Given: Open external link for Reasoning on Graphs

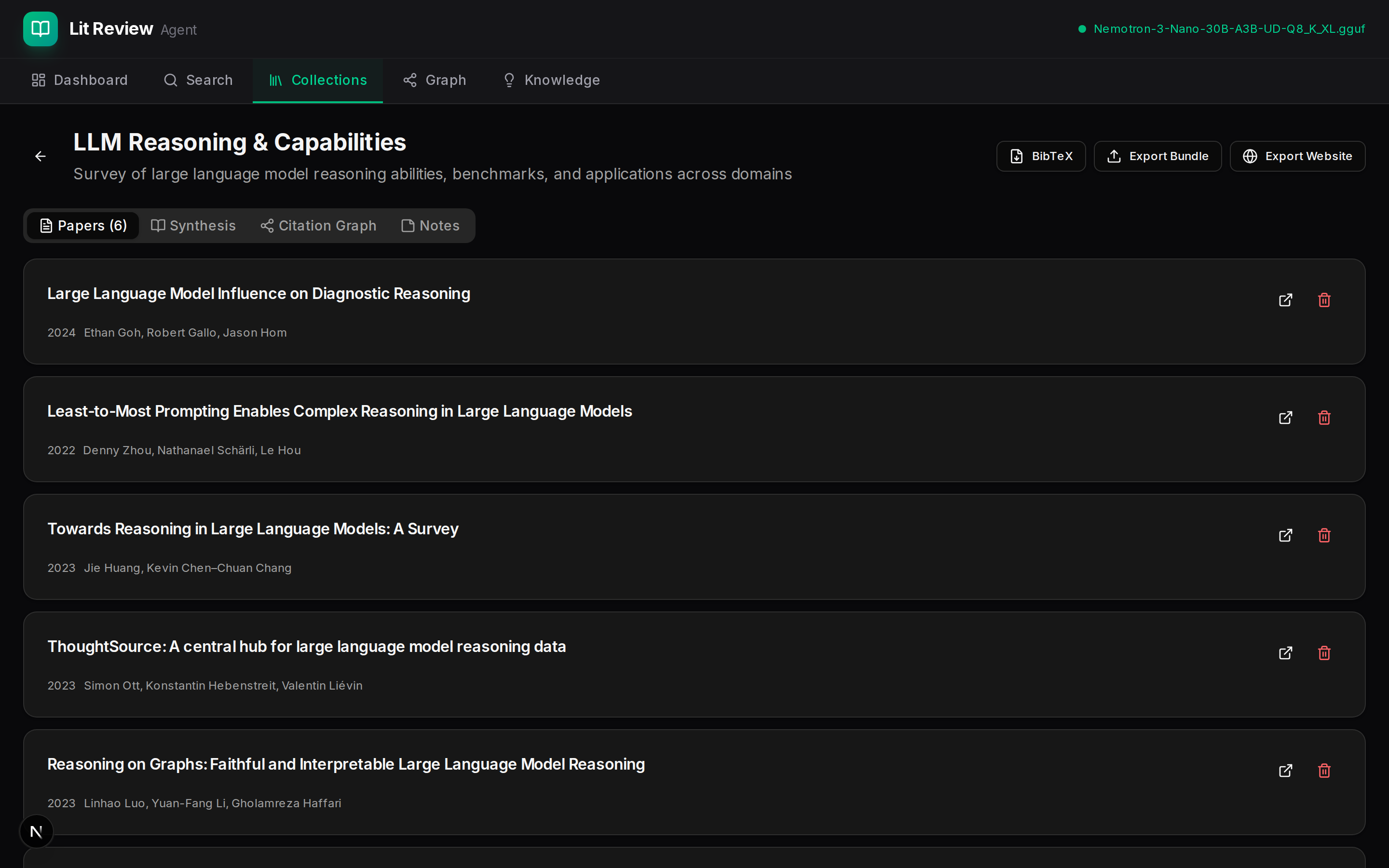Looking at the screenshot, I should pos(1285,771).
